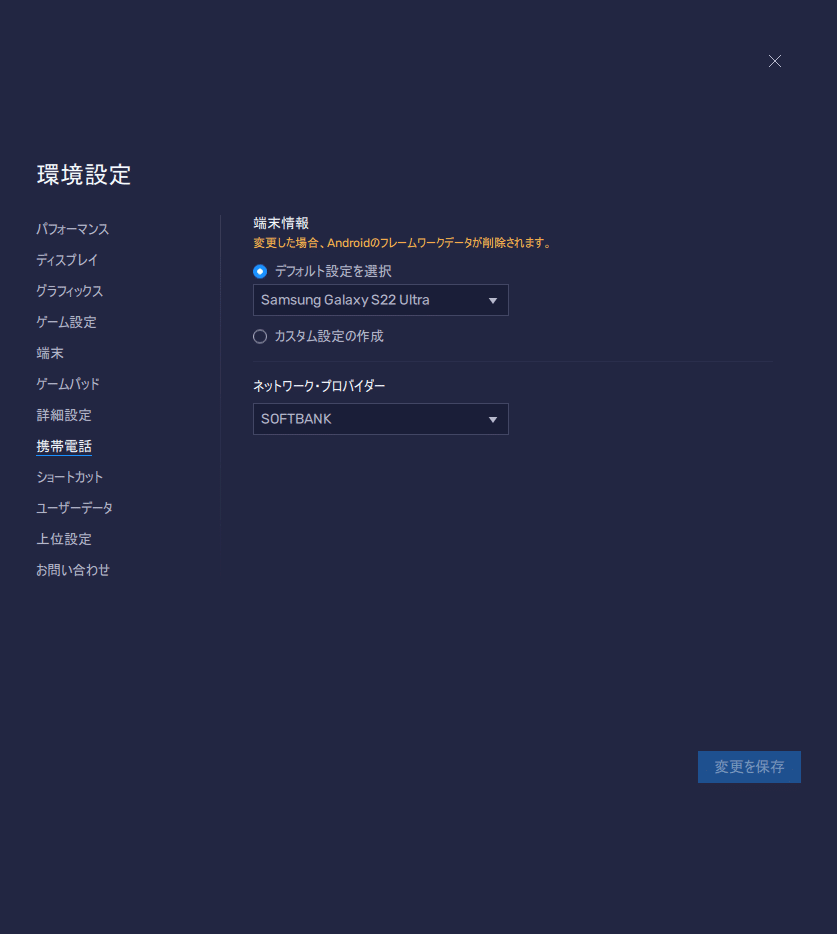Open the SOFTBANK network provider dropdown
837x934 pixels.
coord(381,419)
